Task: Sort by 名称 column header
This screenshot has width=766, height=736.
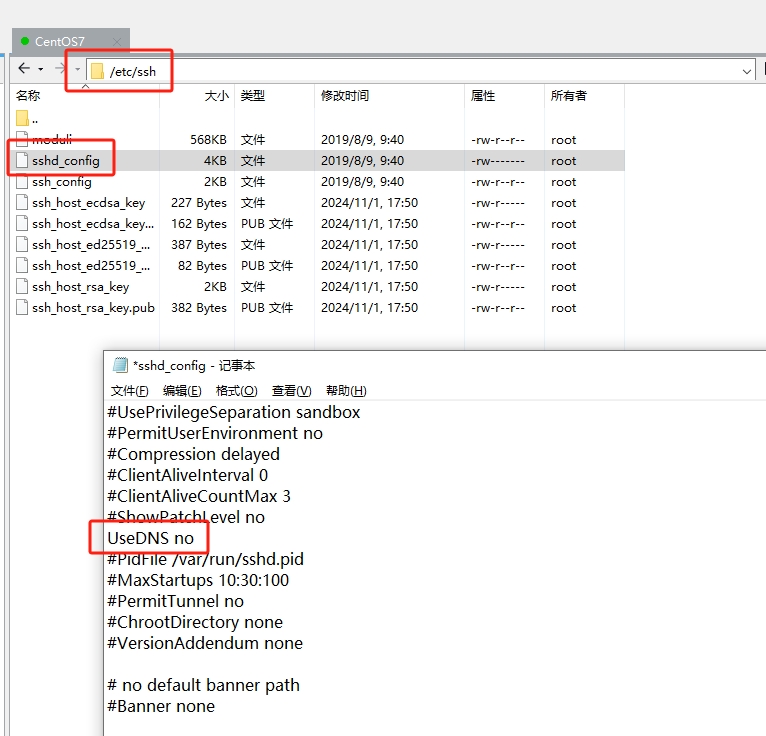Action: point(28,95)
